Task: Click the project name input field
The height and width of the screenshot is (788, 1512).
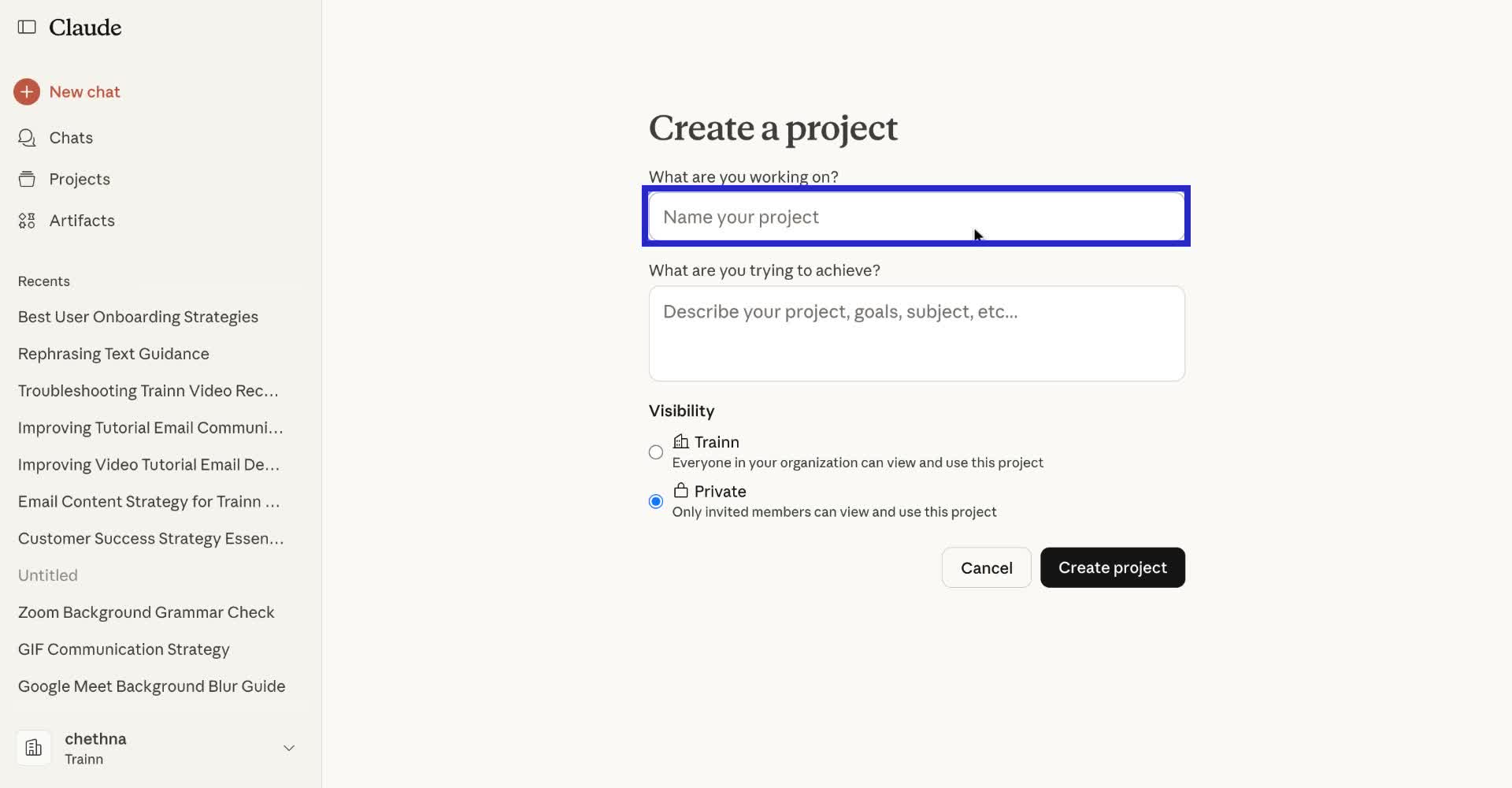Action: [916, 217]
